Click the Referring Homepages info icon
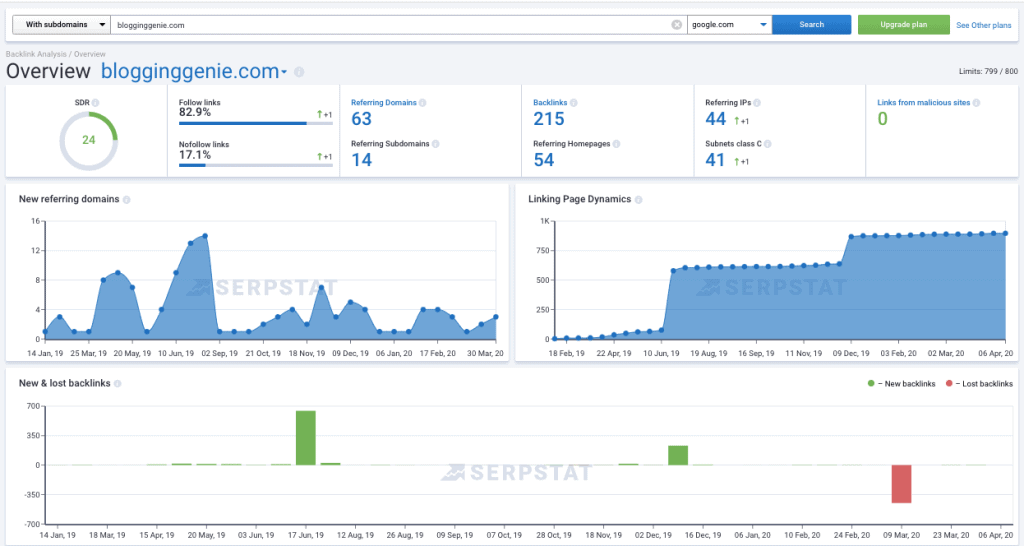Image resolution: width=1024 pixels, height=546 pixels. (x=616, y=144)
